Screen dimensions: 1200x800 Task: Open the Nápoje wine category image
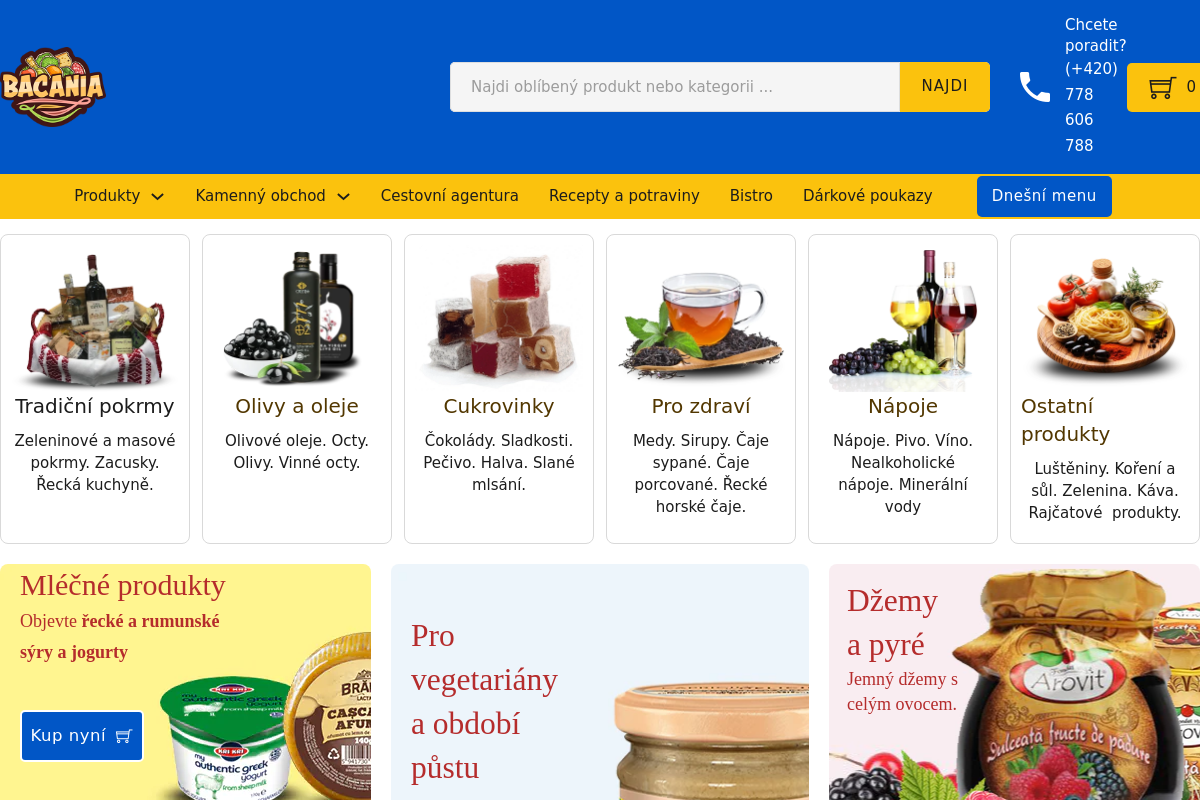click(x=903, y=320)
